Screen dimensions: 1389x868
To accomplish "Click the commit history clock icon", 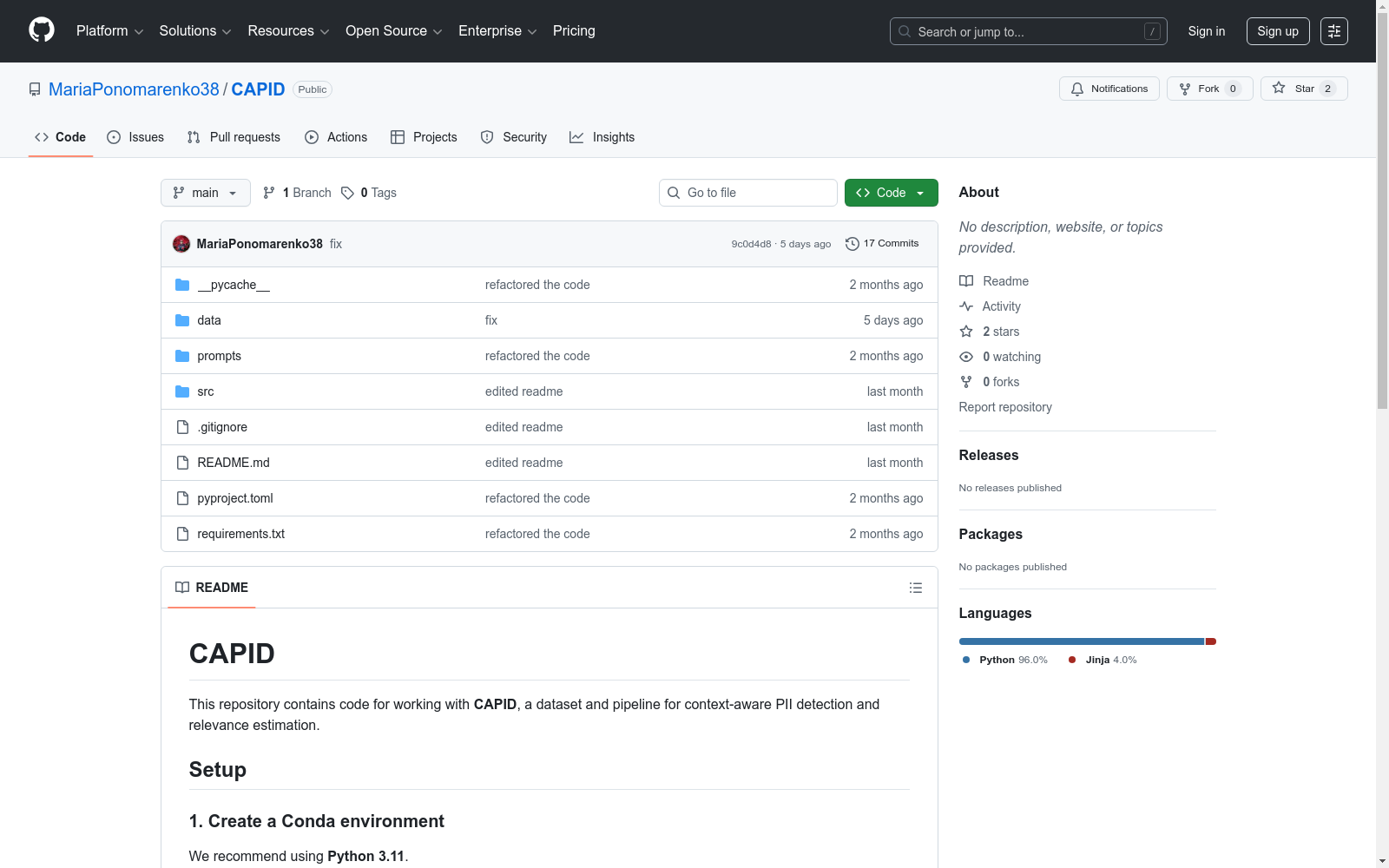I will pyautogui.click(x=852, y=244).
